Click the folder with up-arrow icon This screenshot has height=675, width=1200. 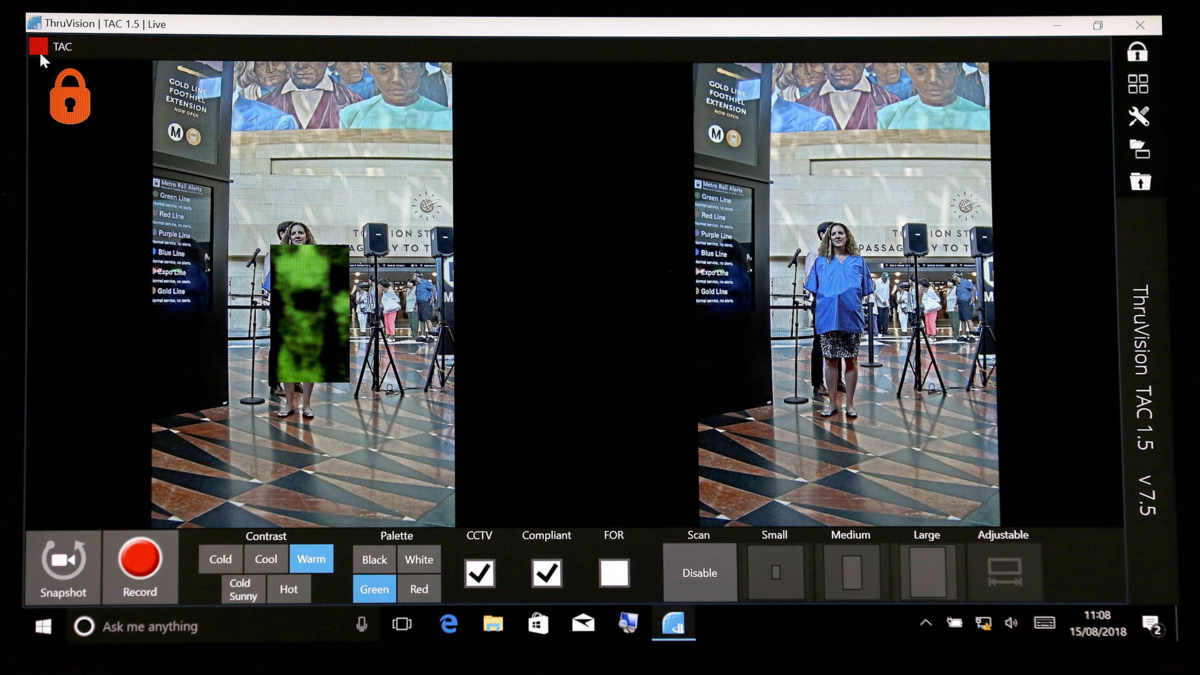point(1139,181)
